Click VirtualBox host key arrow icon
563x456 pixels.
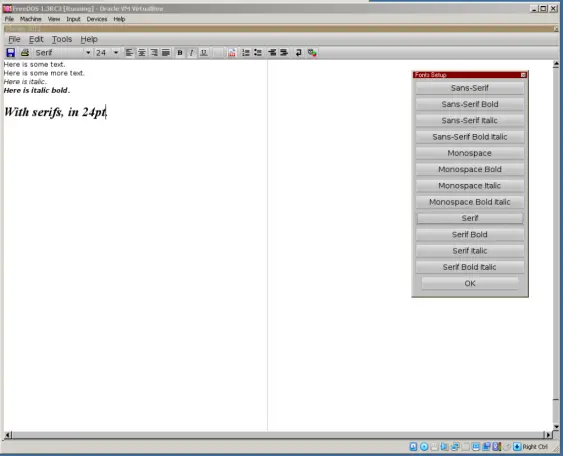[x=517, y=447]
